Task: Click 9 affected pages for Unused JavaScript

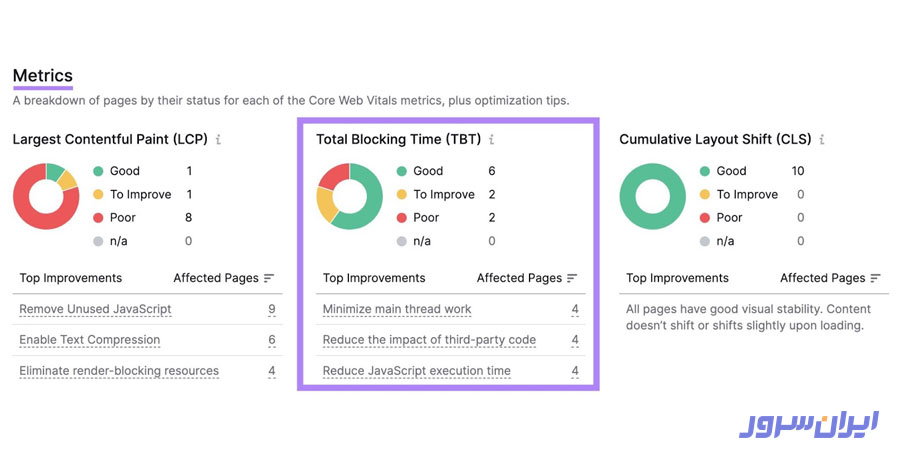Action: click(x=272, y=310)
